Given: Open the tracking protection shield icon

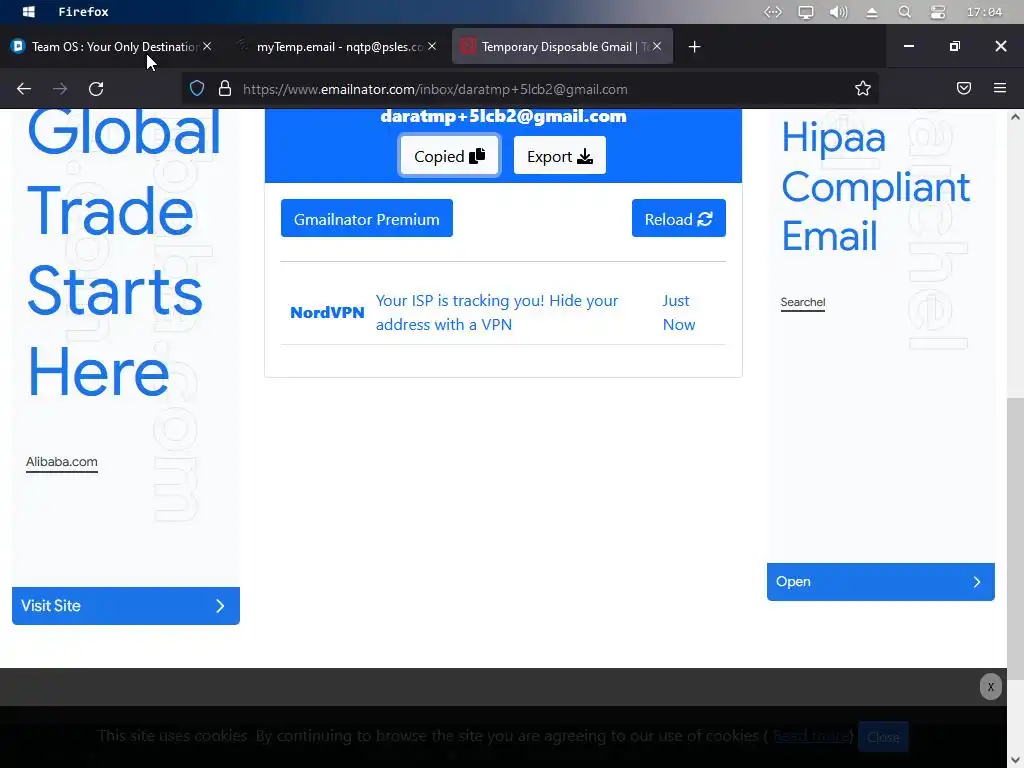Looking at the screenshot, I should point(197,89).
